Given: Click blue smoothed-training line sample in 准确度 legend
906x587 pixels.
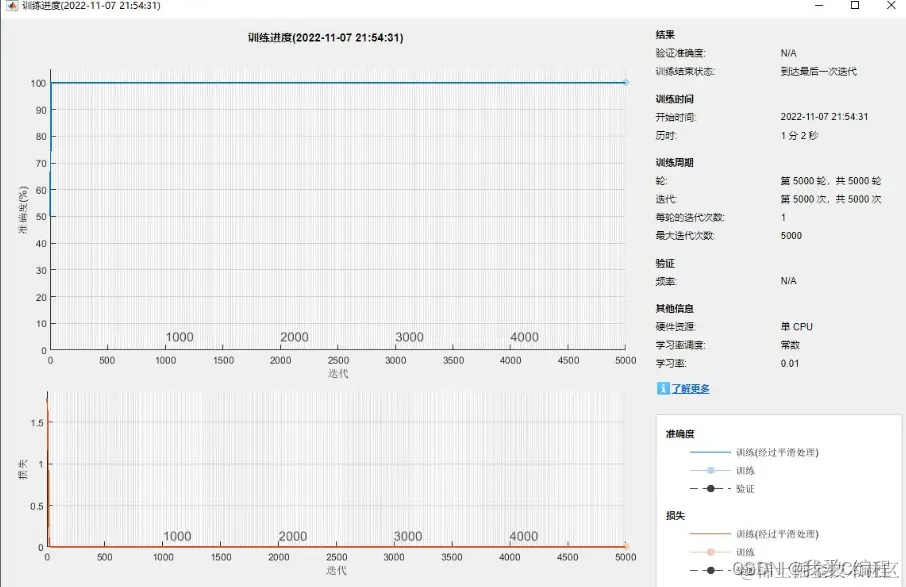Looking at the screenshot, I should [x=710, y=452].
